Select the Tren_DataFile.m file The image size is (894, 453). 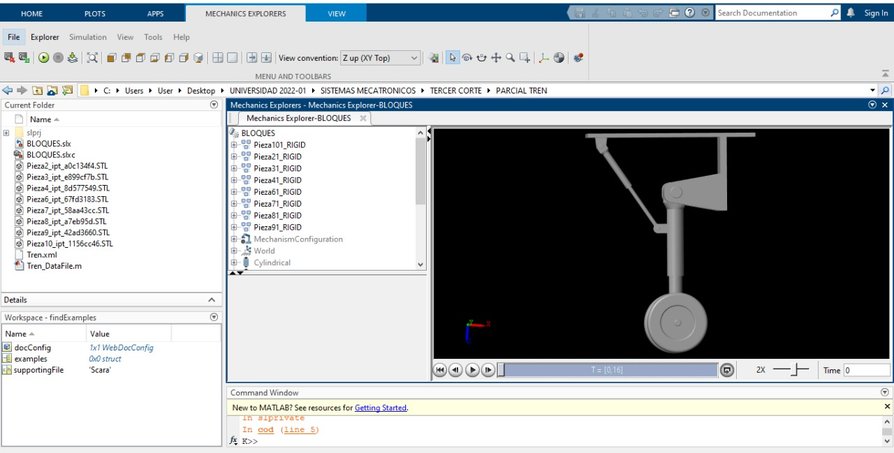54,266
